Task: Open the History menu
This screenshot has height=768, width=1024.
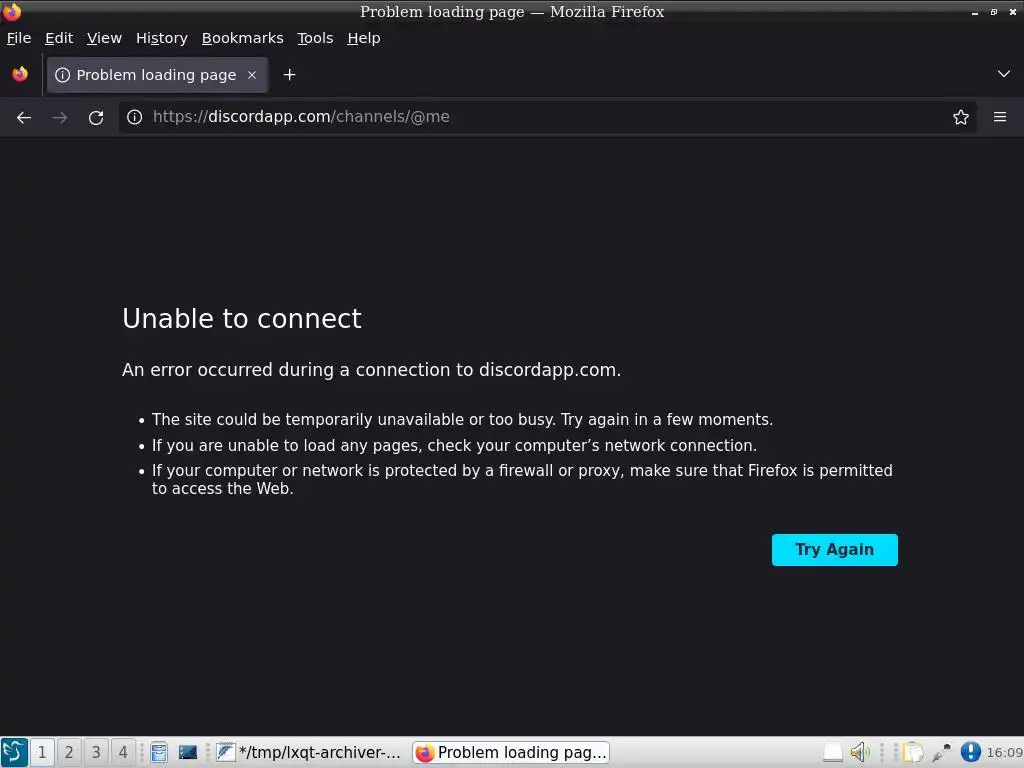Action: point(162,38)
